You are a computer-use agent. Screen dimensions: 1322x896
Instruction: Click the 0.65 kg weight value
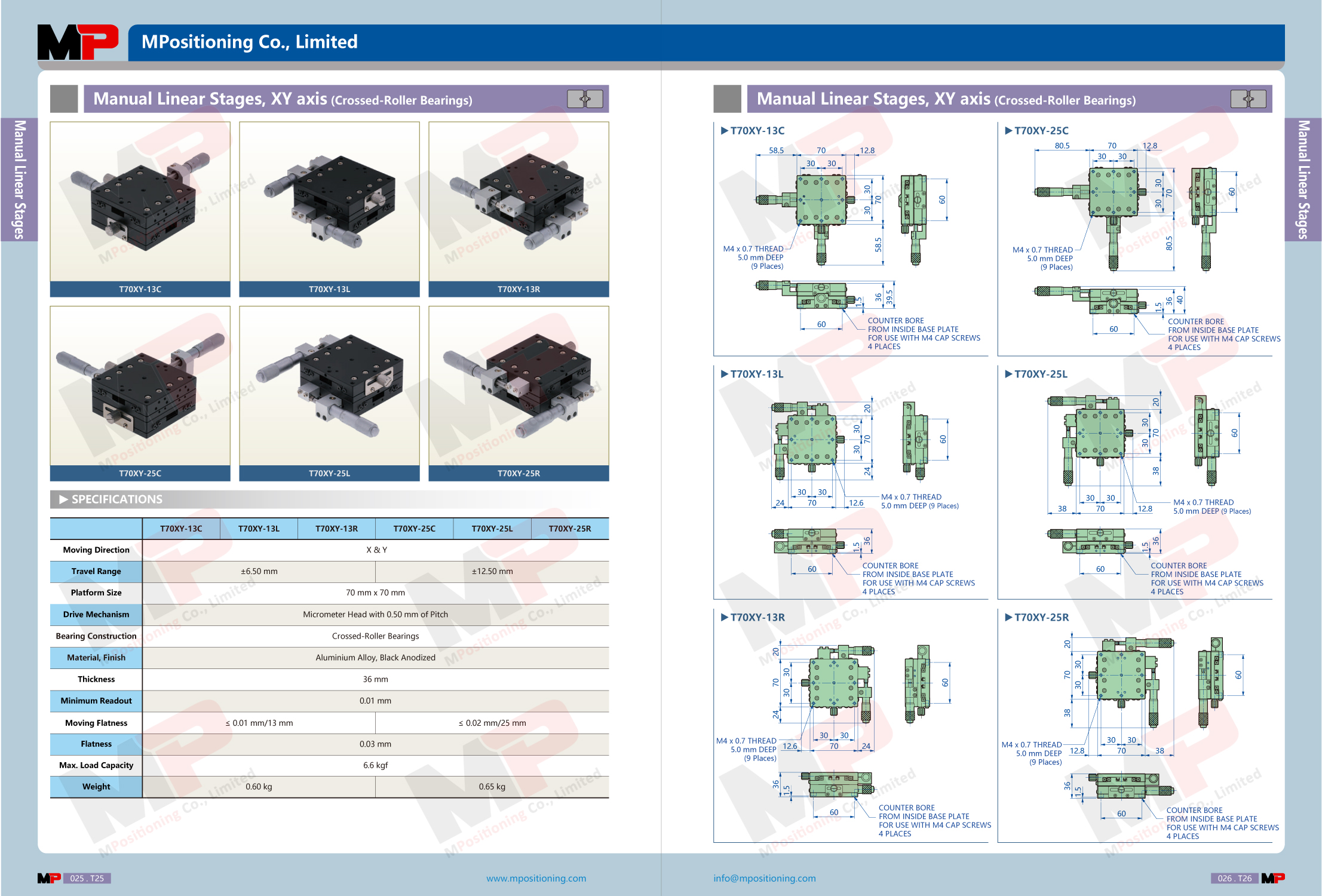[492, 787]
